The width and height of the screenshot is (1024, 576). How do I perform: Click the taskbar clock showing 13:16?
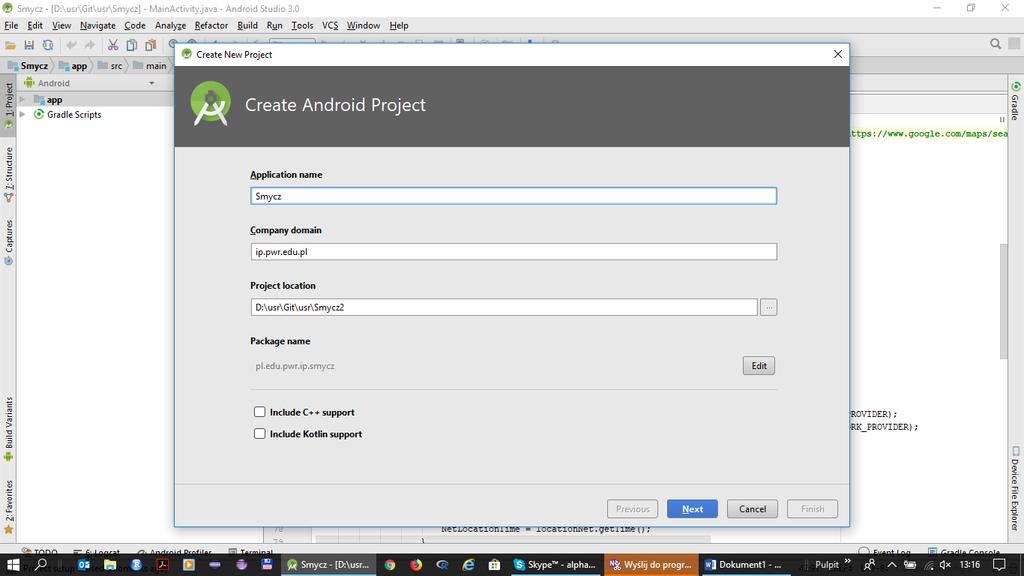[970, 564]
